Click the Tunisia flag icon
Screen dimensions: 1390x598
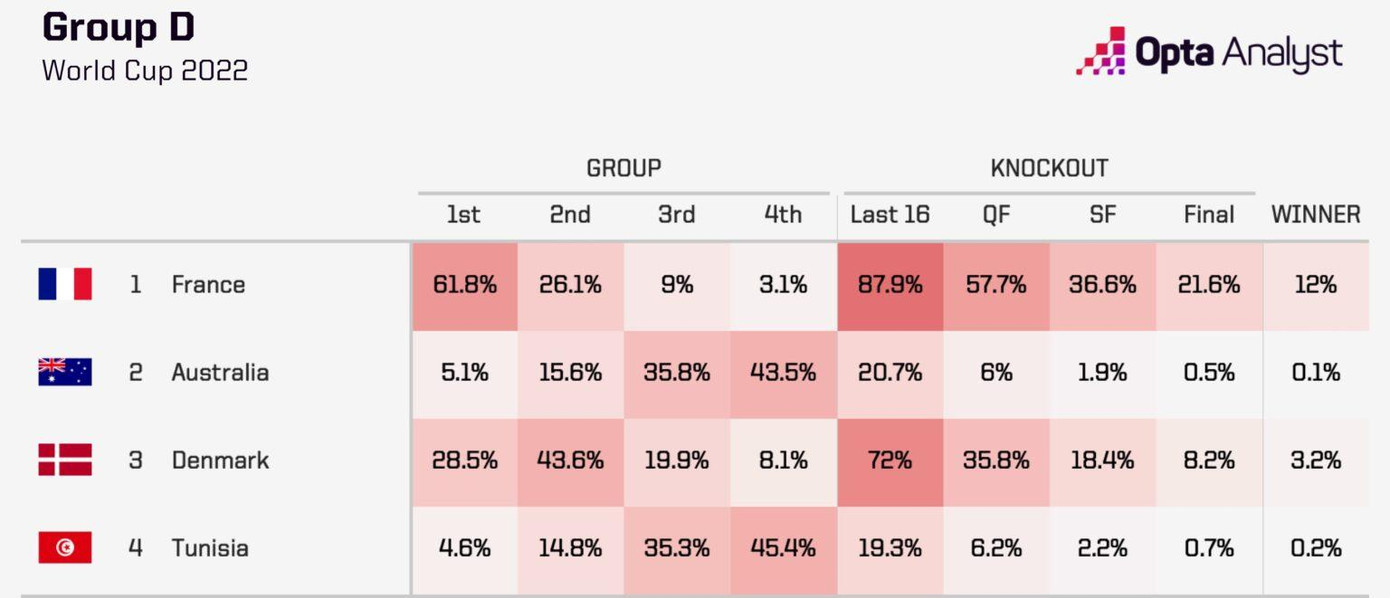click(x=65, y=548)
